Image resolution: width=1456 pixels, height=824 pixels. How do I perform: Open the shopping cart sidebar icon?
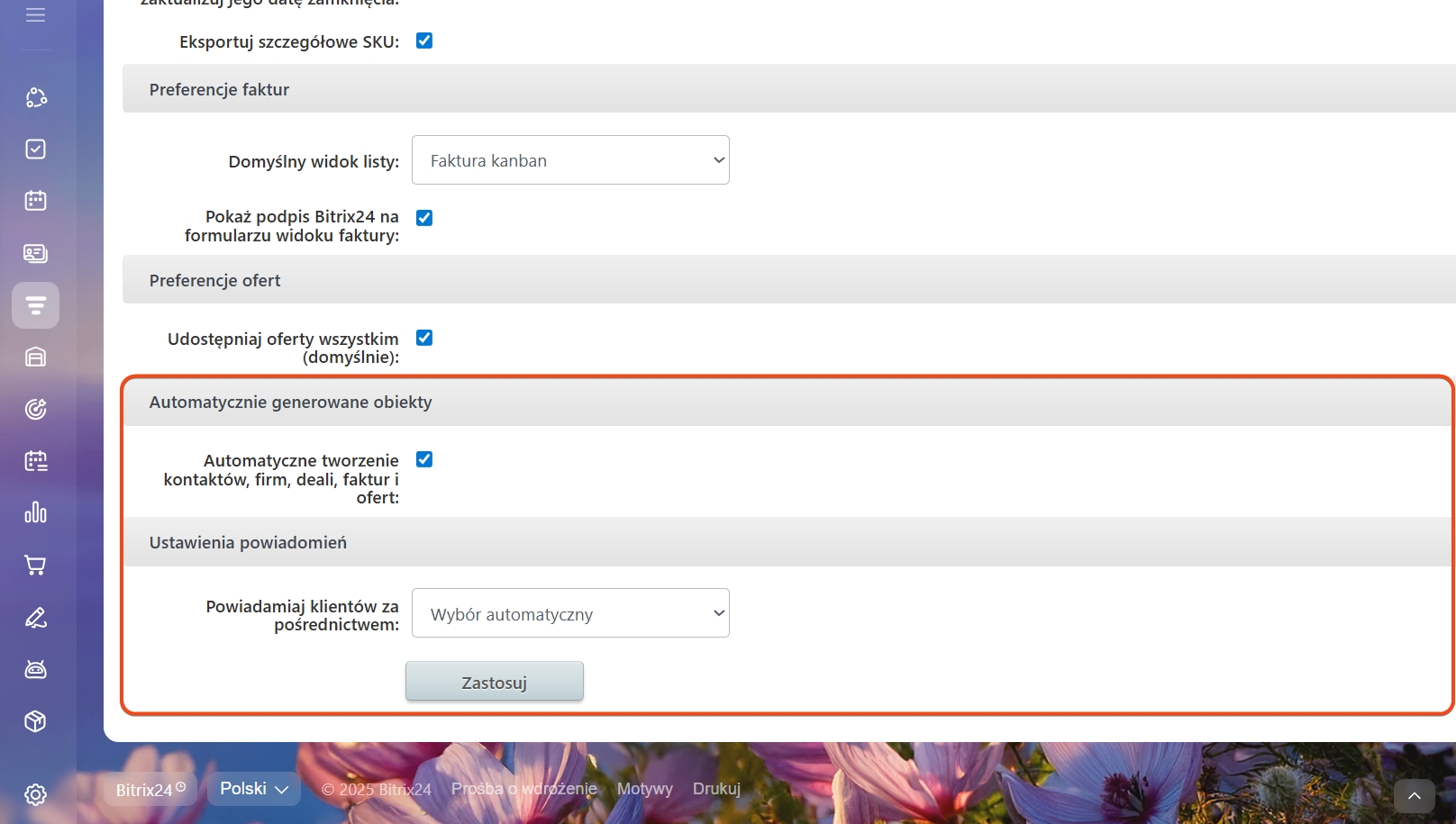[35, 565]
